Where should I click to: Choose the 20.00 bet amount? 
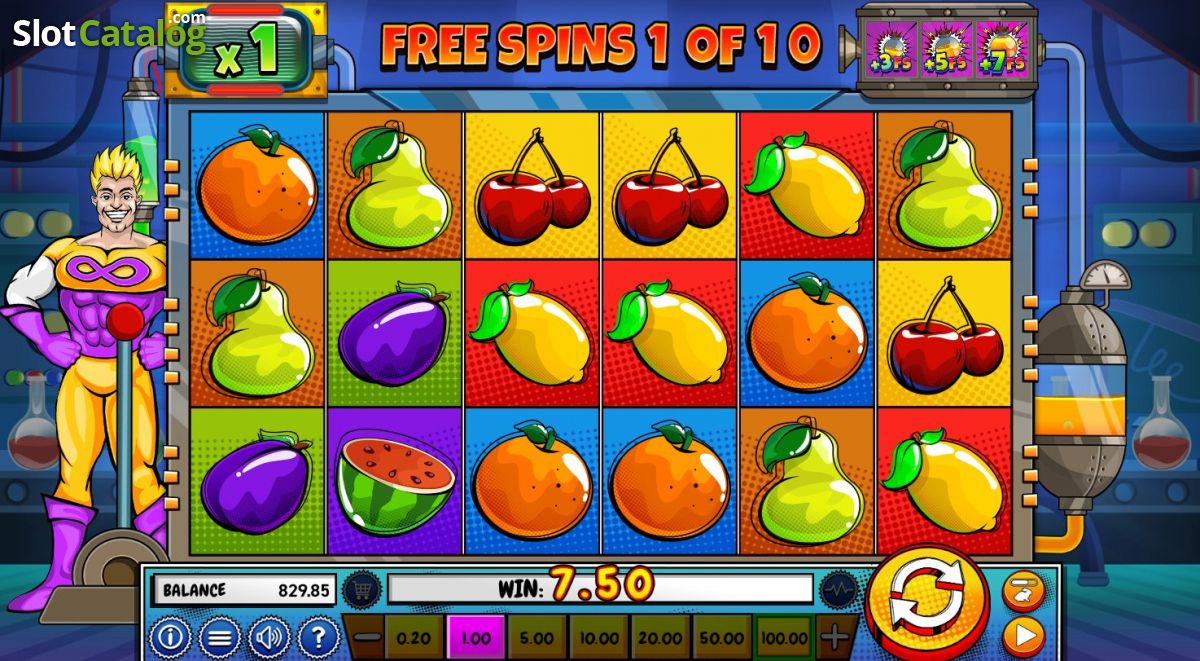click(x=659, y=637)
